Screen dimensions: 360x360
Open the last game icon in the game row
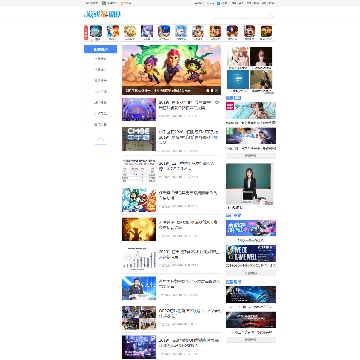[266, 31]
